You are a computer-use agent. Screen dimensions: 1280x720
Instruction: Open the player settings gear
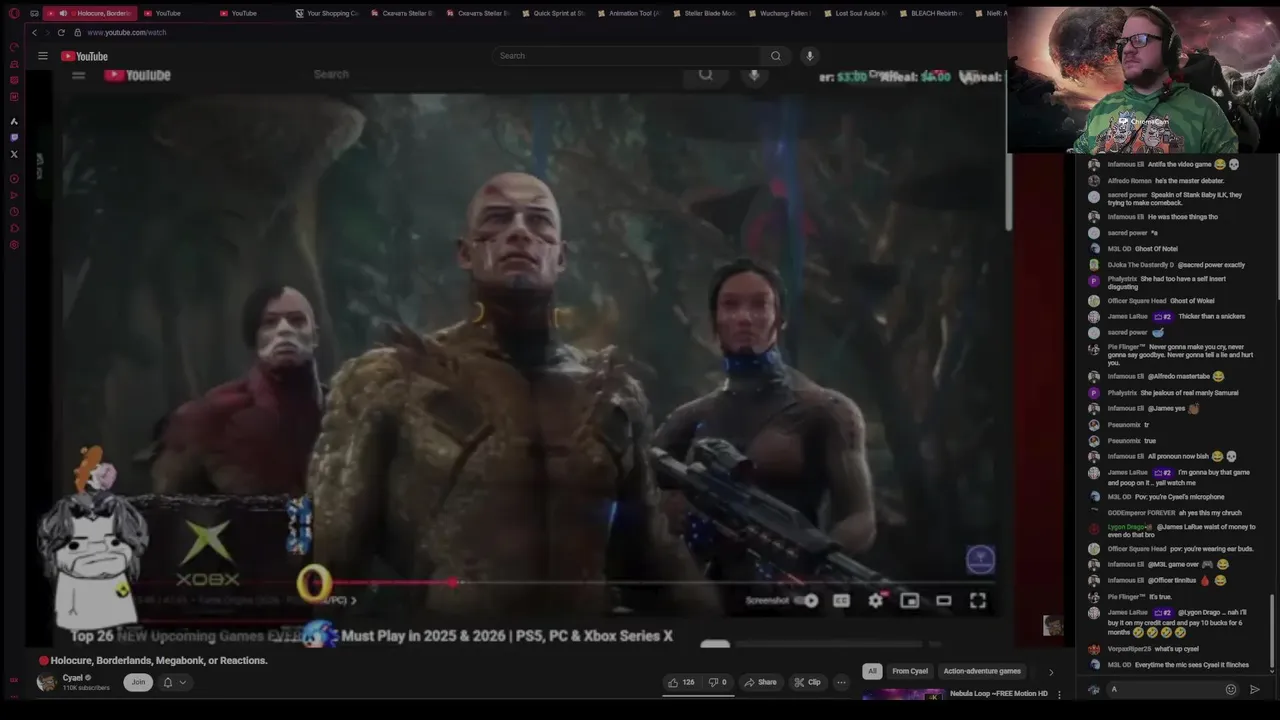[x=876, y=601]
